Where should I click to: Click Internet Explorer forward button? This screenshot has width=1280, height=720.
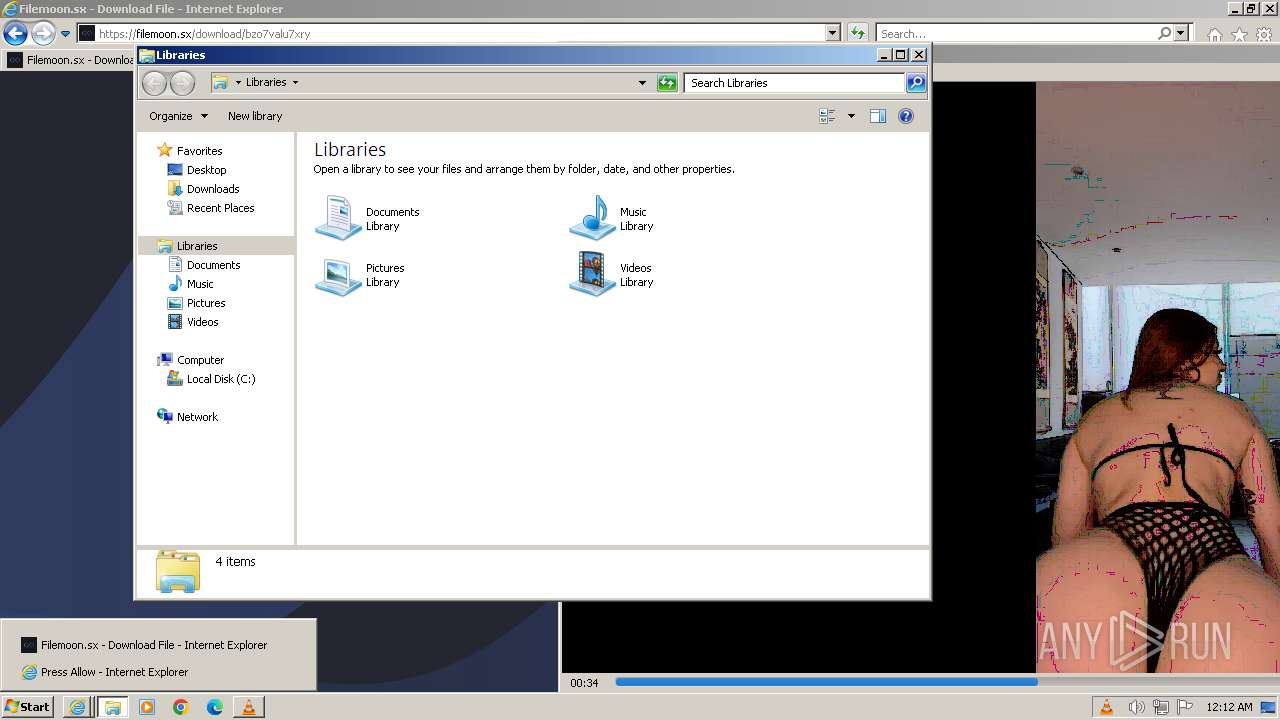click(x=42, y=33)
